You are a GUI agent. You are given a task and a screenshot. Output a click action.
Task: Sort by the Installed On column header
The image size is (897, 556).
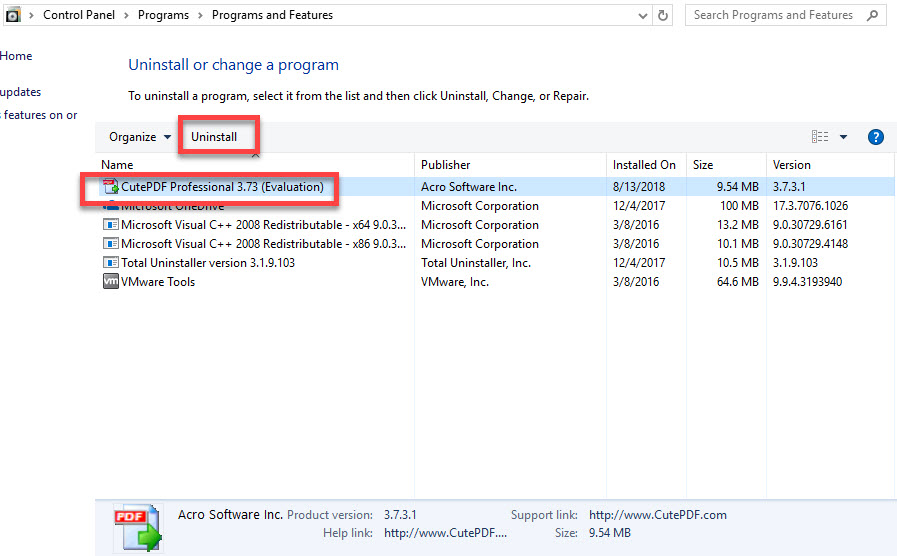[x=644, y=165]
